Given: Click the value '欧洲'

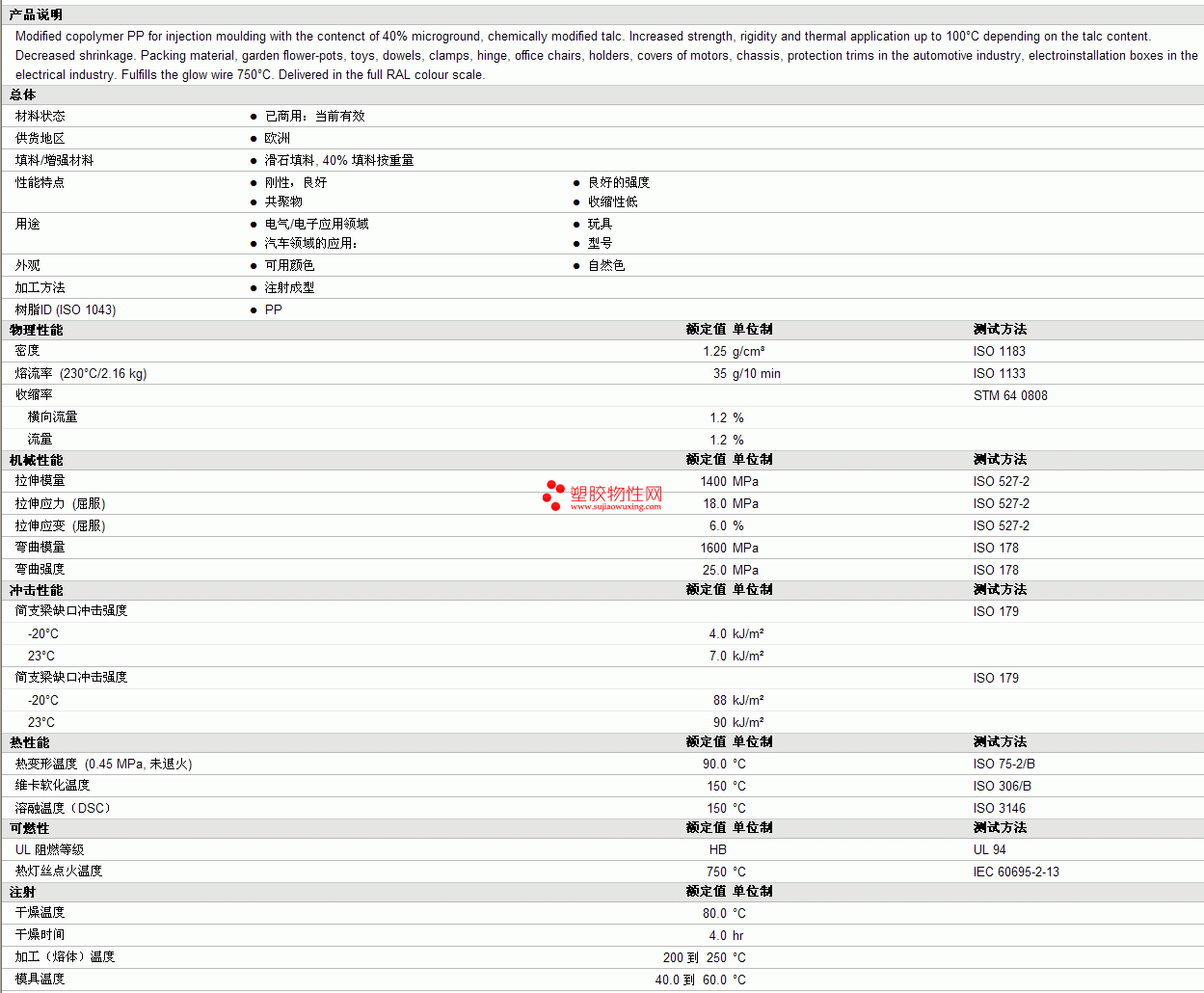Looking at the screenshot, I should point(278,138).
